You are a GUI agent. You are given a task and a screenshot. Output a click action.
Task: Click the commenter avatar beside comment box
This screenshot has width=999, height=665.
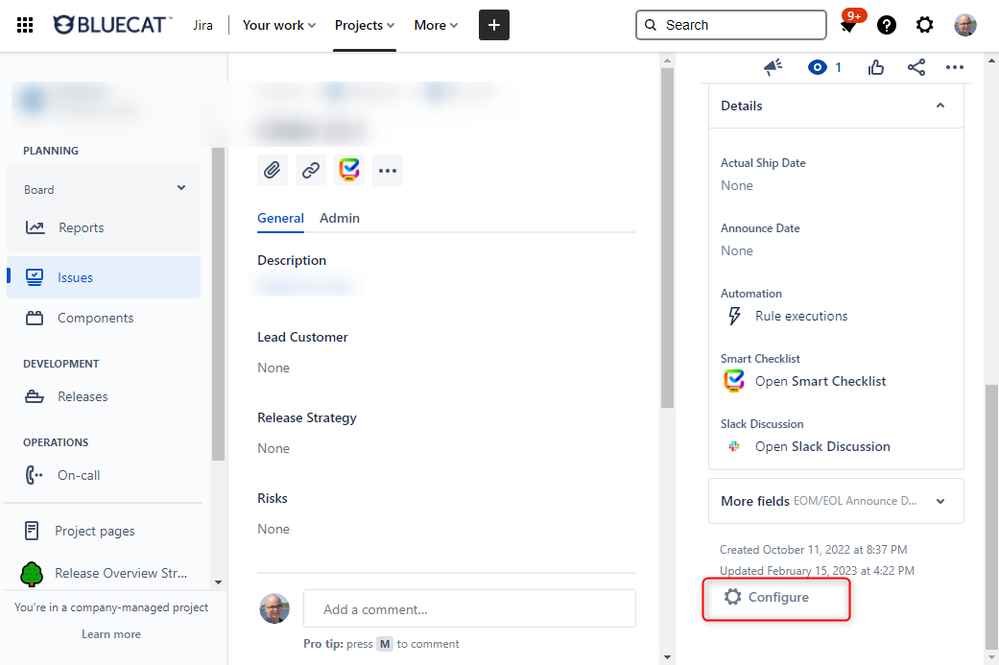[x=275, y=609]
